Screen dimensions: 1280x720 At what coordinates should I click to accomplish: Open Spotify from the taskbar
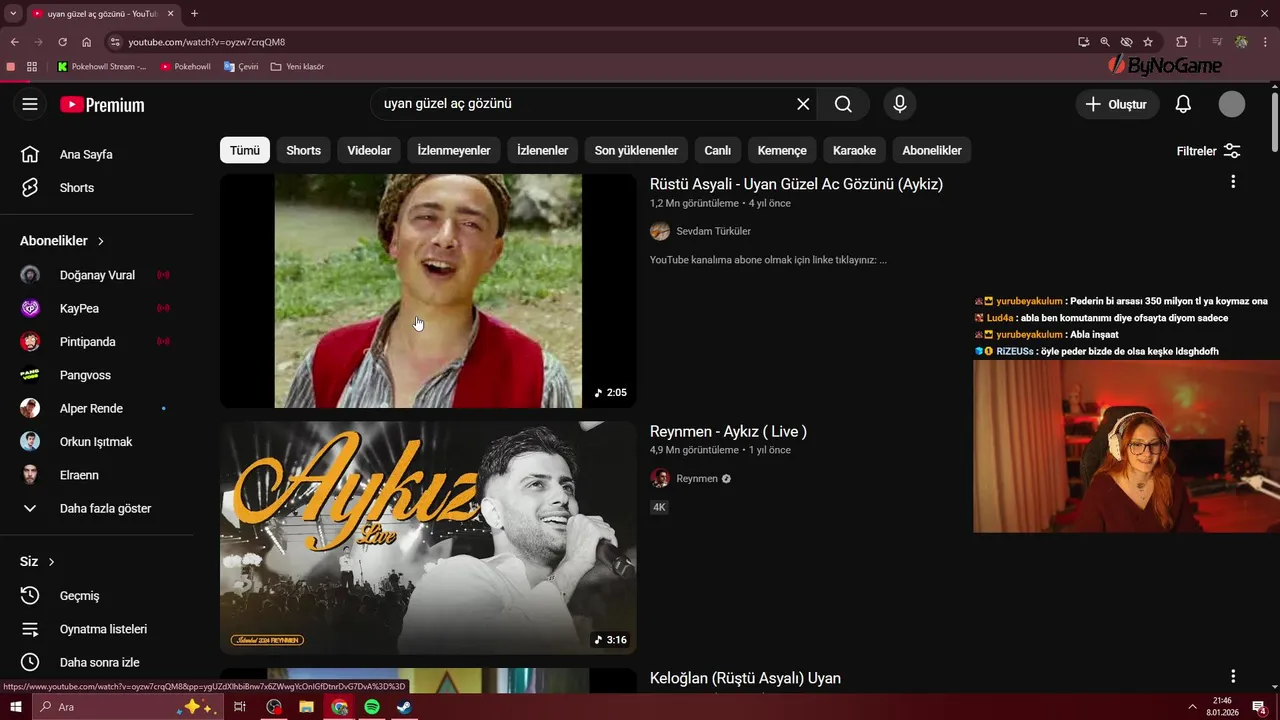point(372,707)
